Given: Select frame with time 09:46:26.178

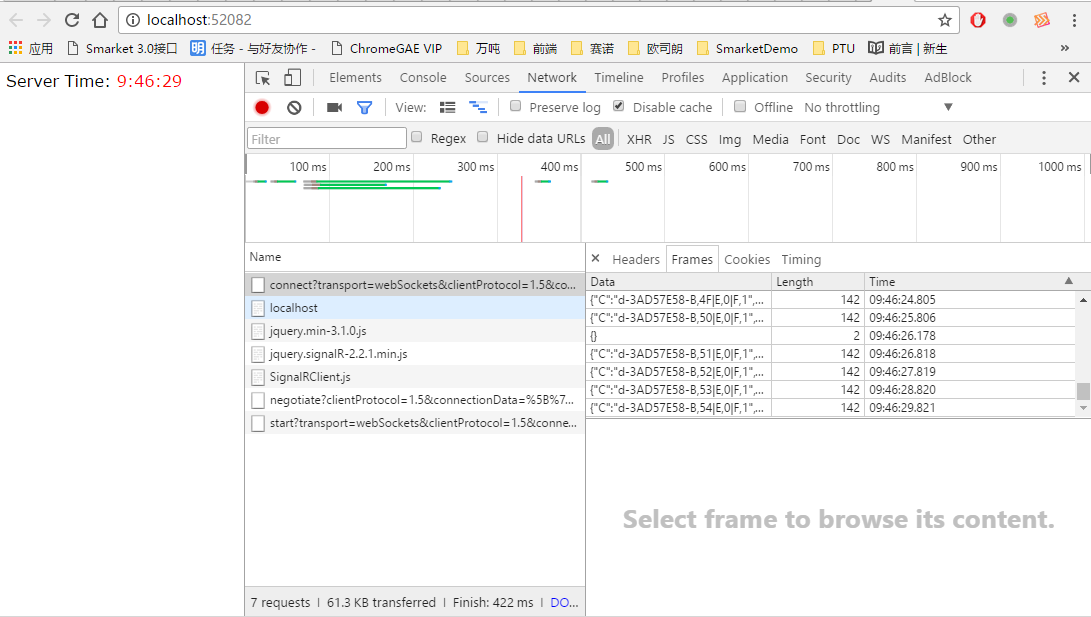Looking at the screenshot, I should point(831,335).
